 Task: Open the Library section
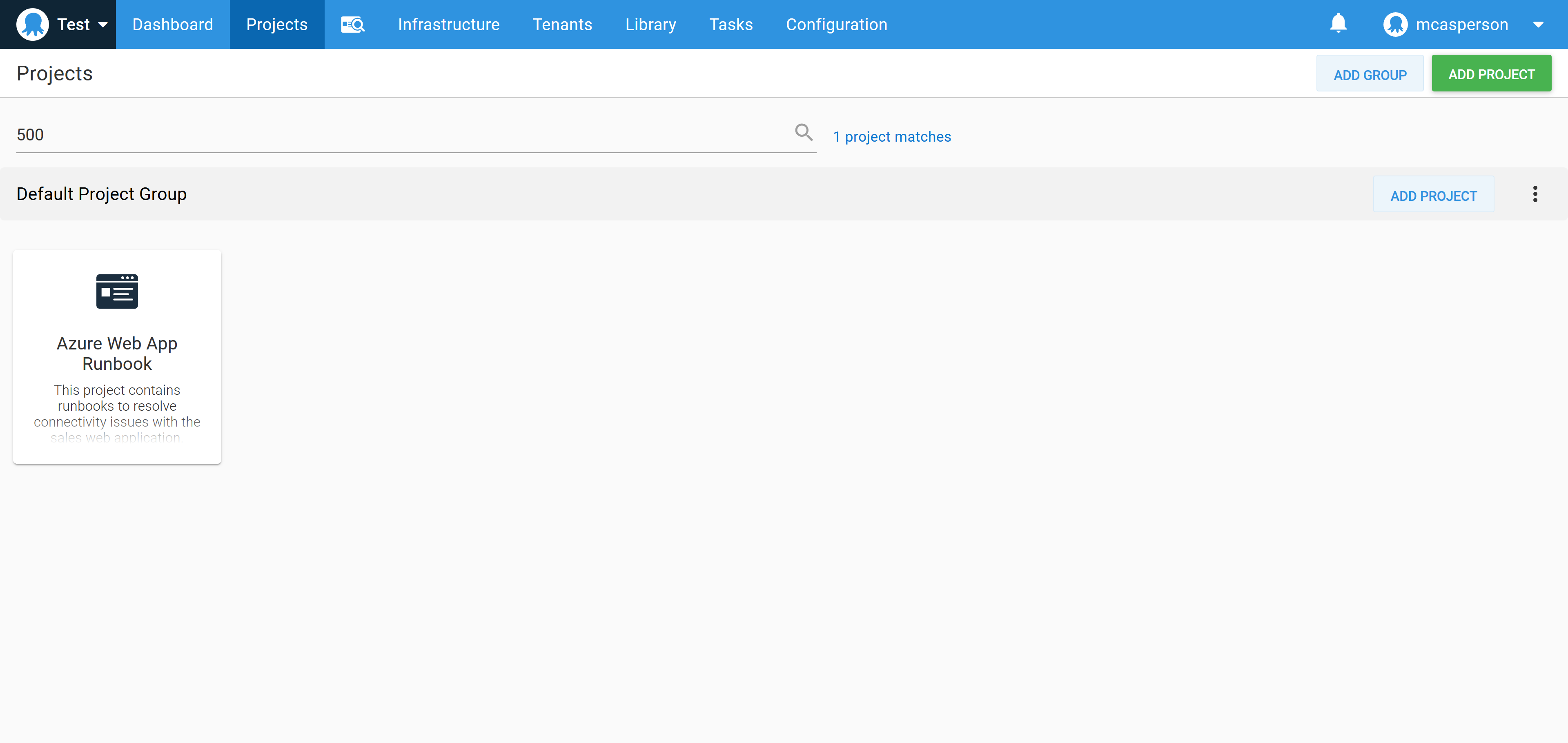point(650,24)
